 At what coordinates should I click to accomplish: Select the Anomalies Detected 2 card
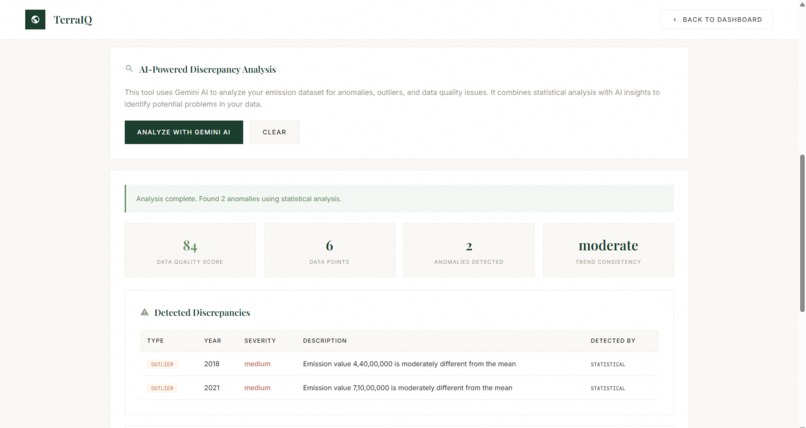(469, 250)
